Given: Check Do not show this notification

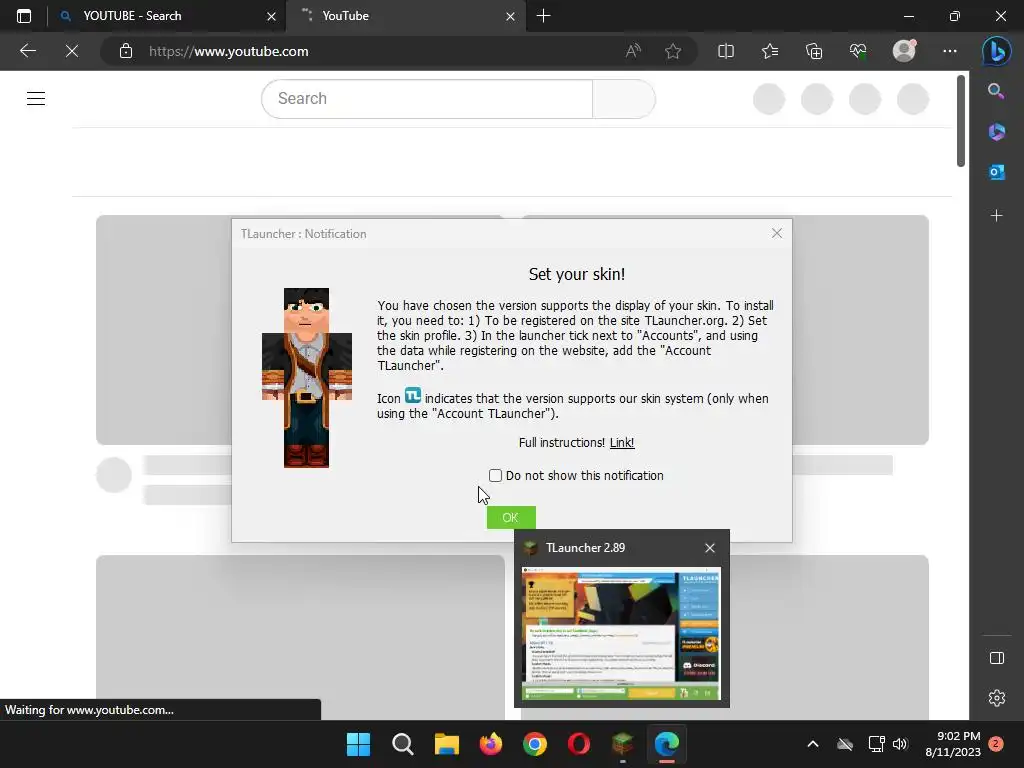Looking at the screenshot, I should click(496, 475).
